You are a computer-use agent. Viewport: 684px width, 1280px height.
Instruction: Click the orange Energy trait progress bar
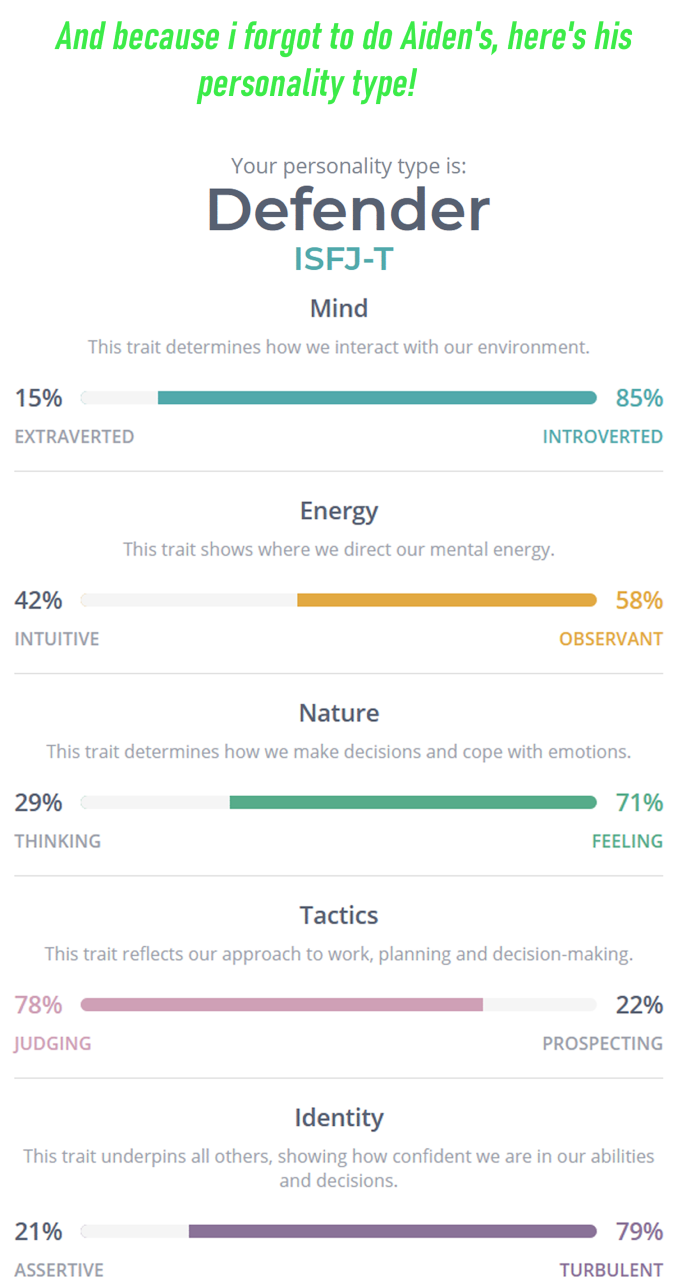pos(446,600)
